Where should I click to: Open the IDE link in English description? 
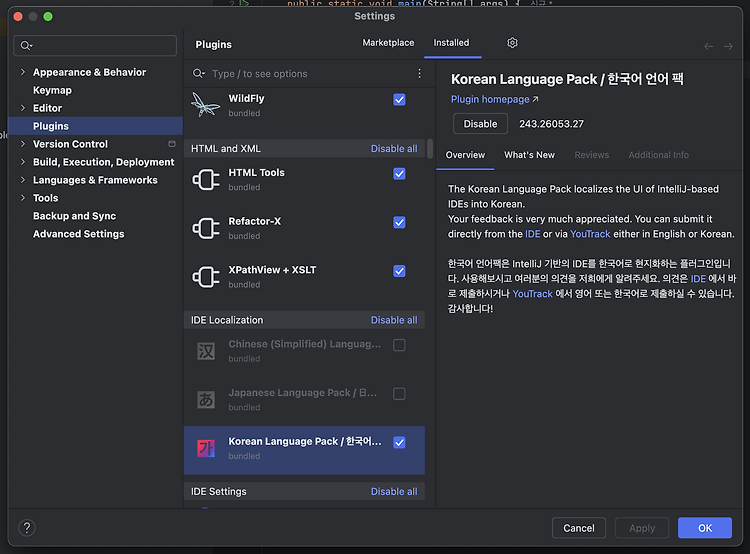tap(532, 234)
